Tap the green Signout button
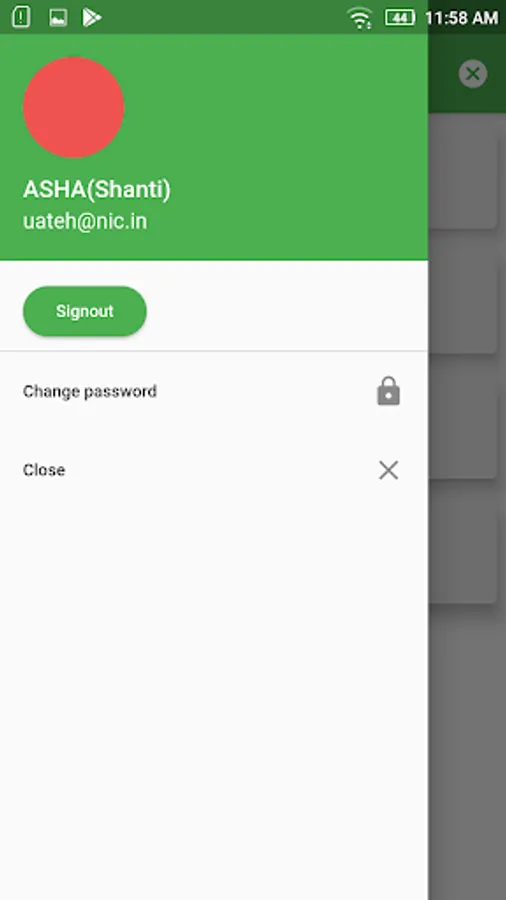This screenshot has height=900, width=506. (85, 311)
